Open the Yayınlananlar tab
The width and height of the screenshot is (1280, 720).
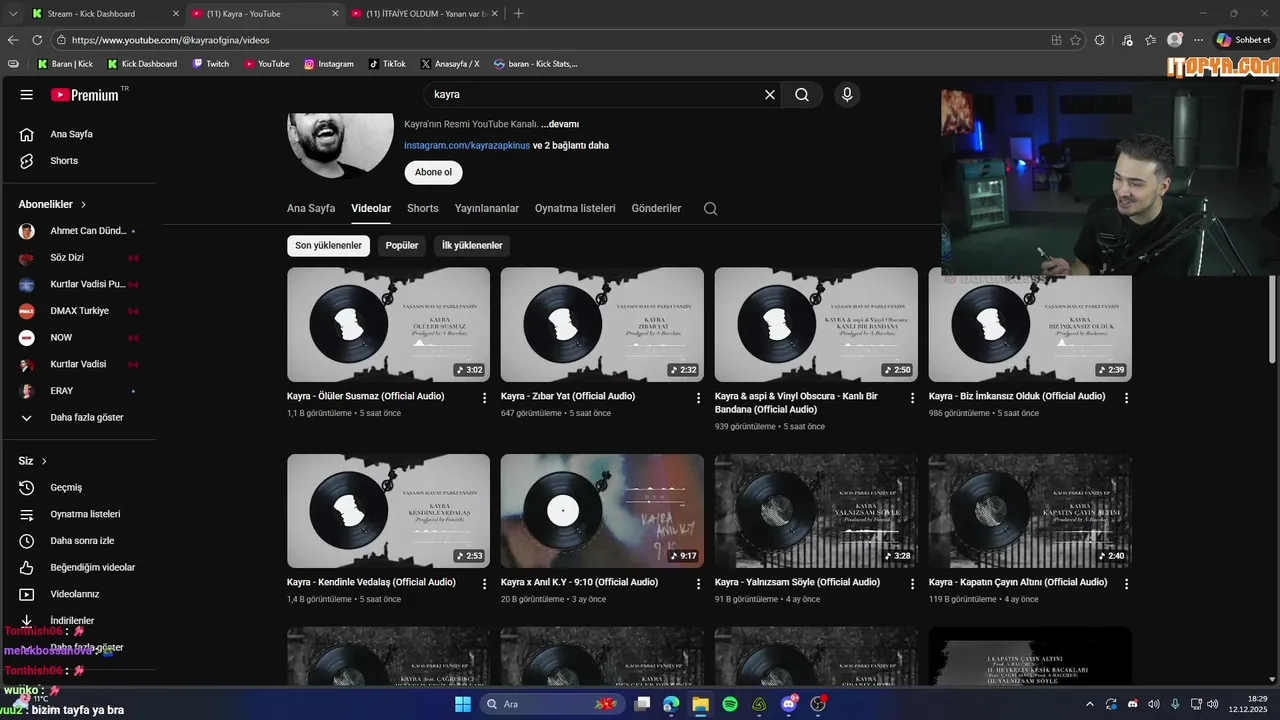[x=487, y=208]
